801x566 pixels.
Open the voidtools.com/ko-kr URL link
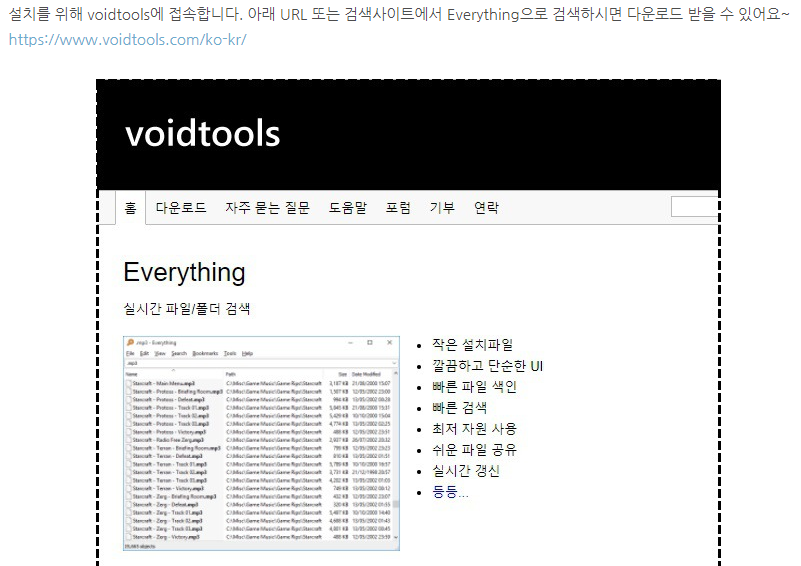[x=128, y=40]
